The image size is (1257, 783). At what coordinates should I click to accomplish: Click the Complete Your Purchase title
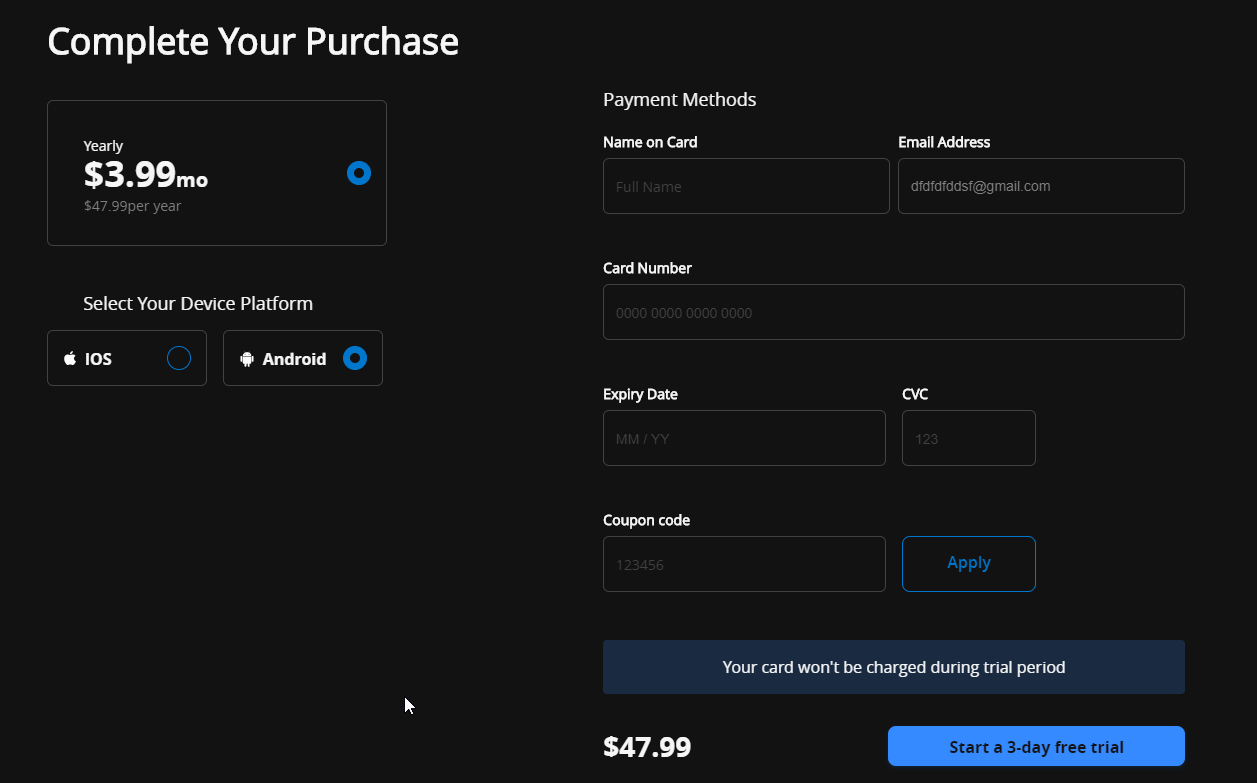tap(253, 42)
